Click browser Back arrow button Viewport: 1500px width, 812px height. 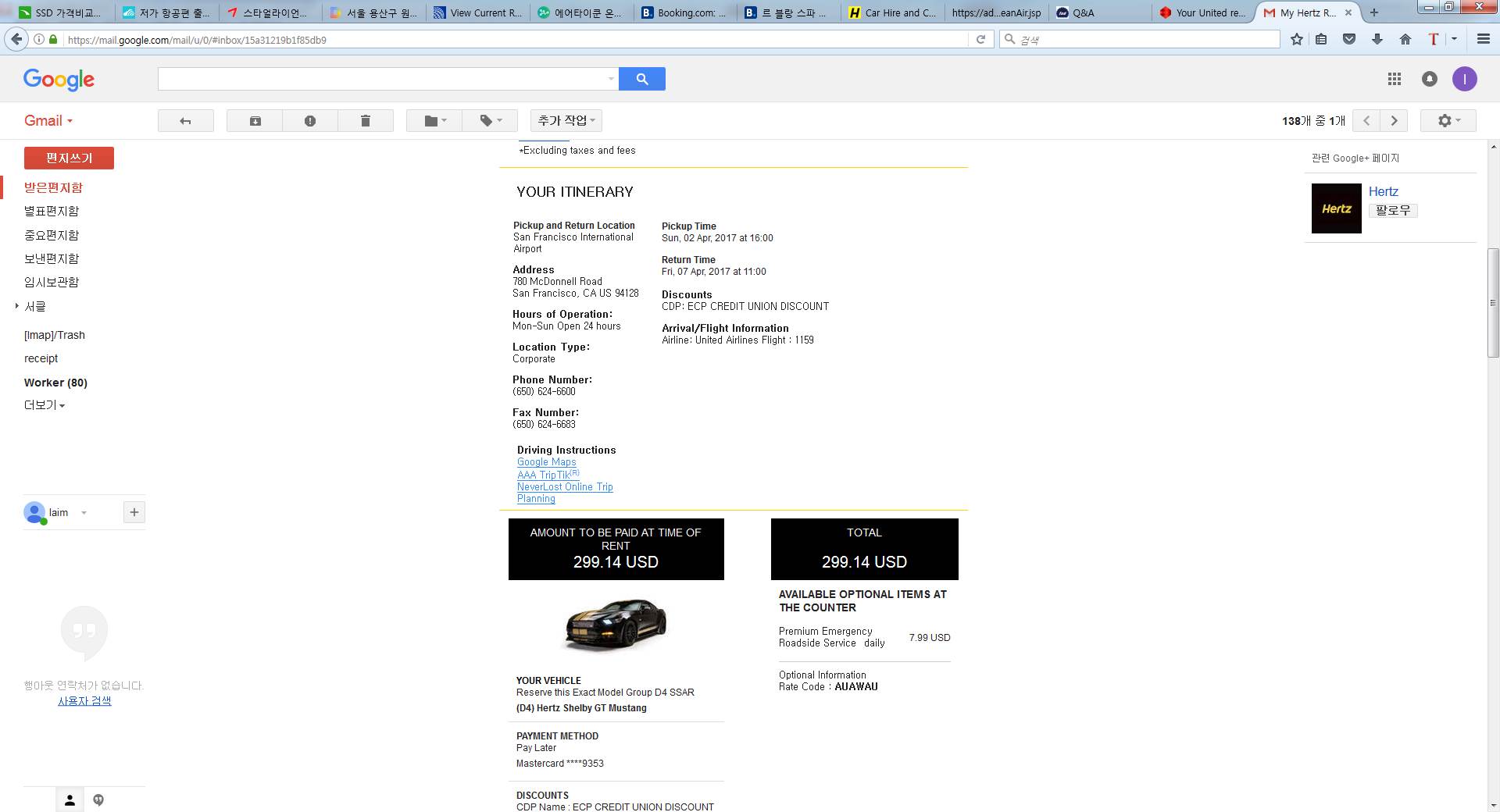coord(16,39)
